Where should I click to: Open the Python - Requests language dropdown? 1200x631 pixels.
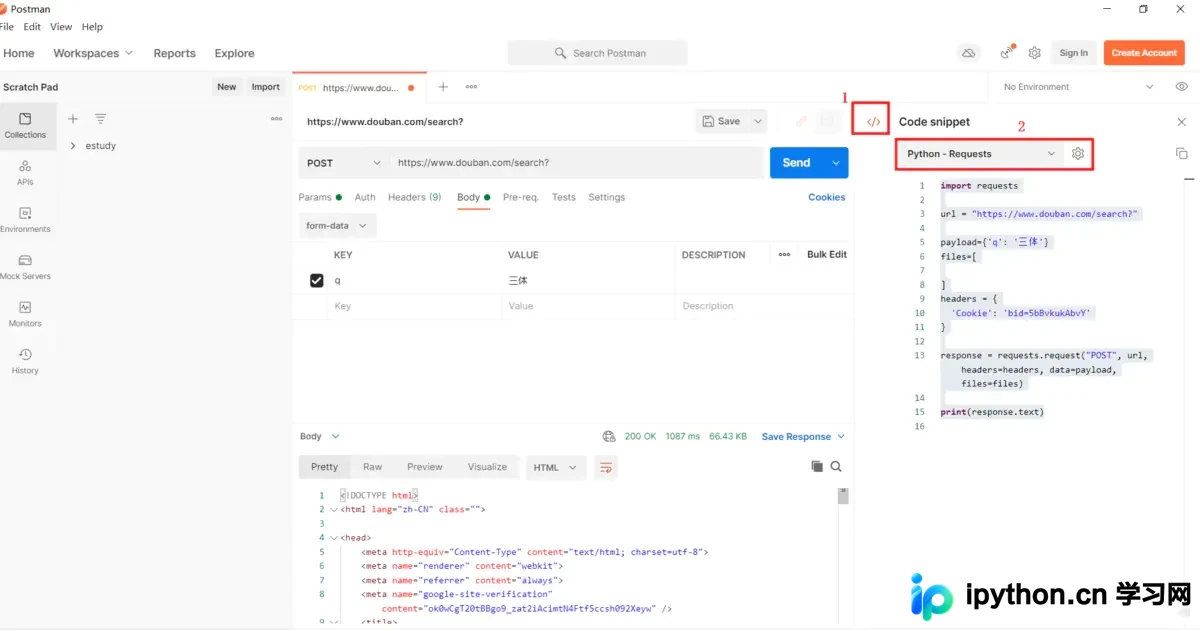(x=980, y=154)
